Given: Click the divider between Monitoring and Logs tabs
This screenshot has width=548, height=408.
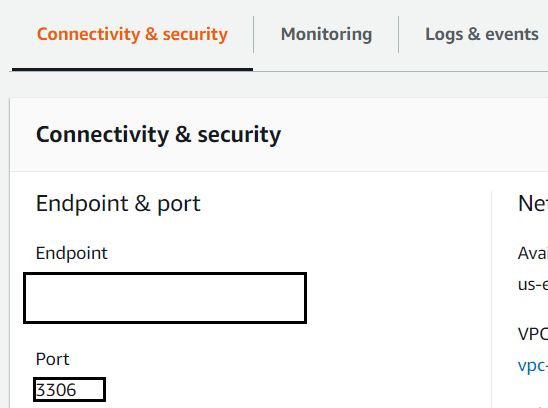Looking at the screenshot, I should tap(398, 34).
